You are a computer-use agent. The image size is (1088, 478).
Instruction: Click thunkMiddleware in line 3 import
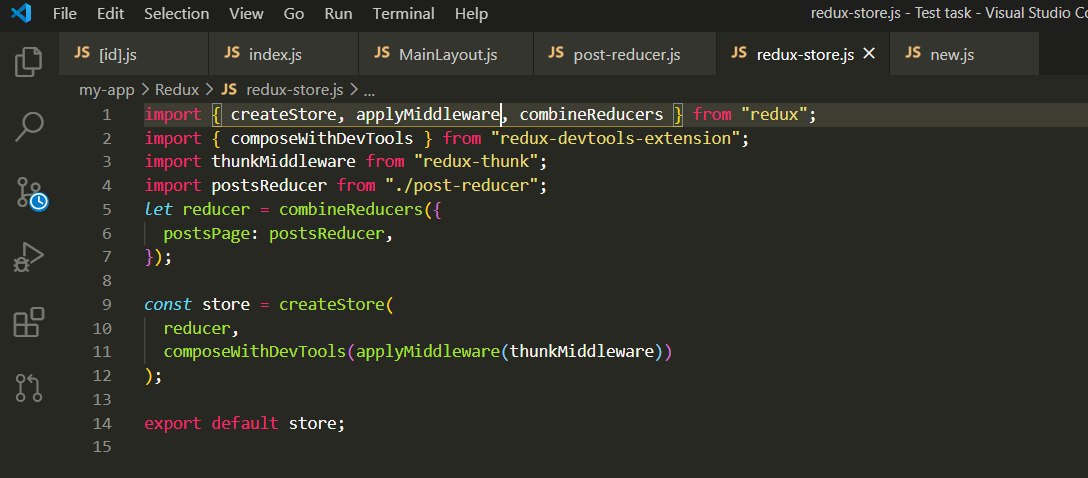pos(283,162)
